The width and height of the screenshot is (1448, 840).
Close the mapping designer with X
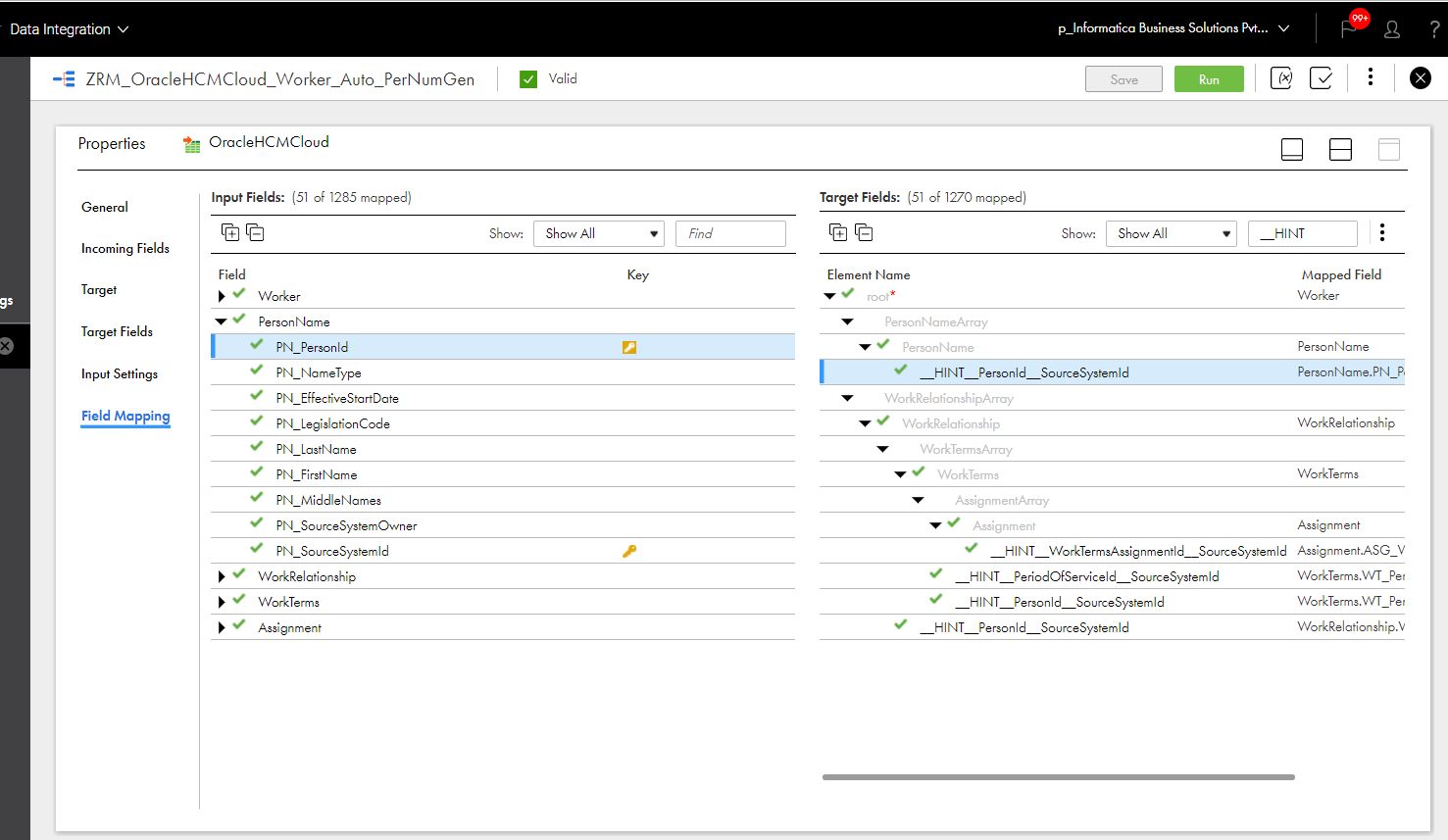point(1420,78)
